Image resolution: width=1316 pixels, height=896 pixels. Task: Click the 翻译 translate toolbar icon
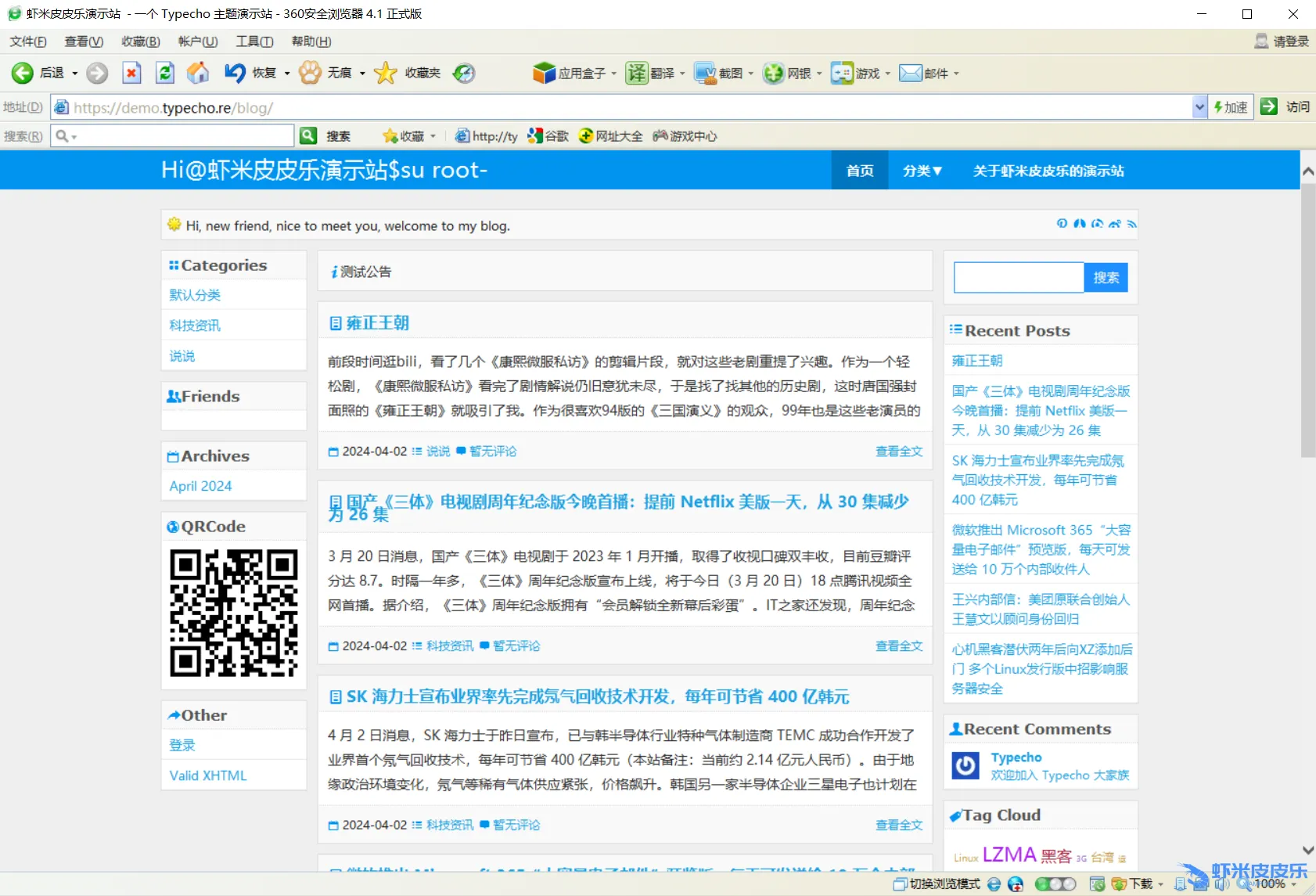[x=637, y=73]
